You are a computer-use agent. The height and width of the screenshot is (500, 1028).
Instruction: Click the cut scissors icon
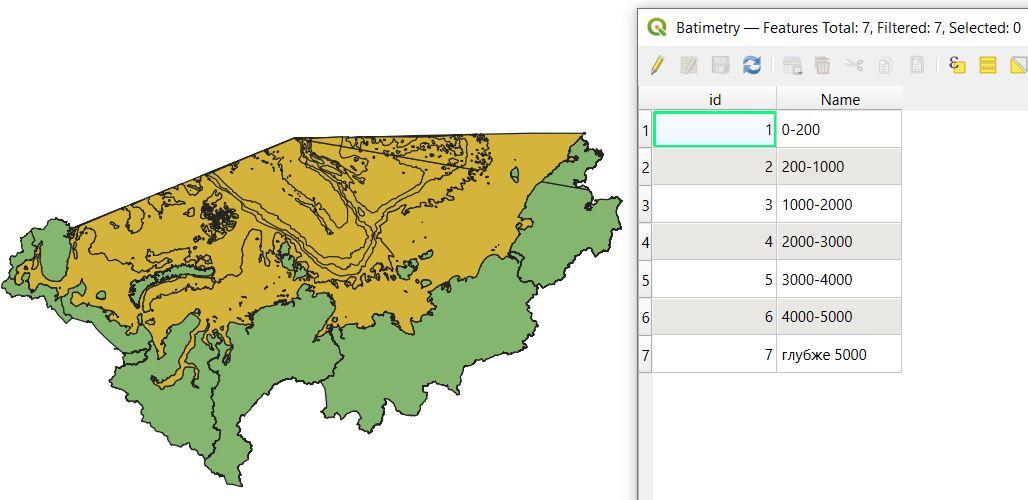tap(853, 65)
